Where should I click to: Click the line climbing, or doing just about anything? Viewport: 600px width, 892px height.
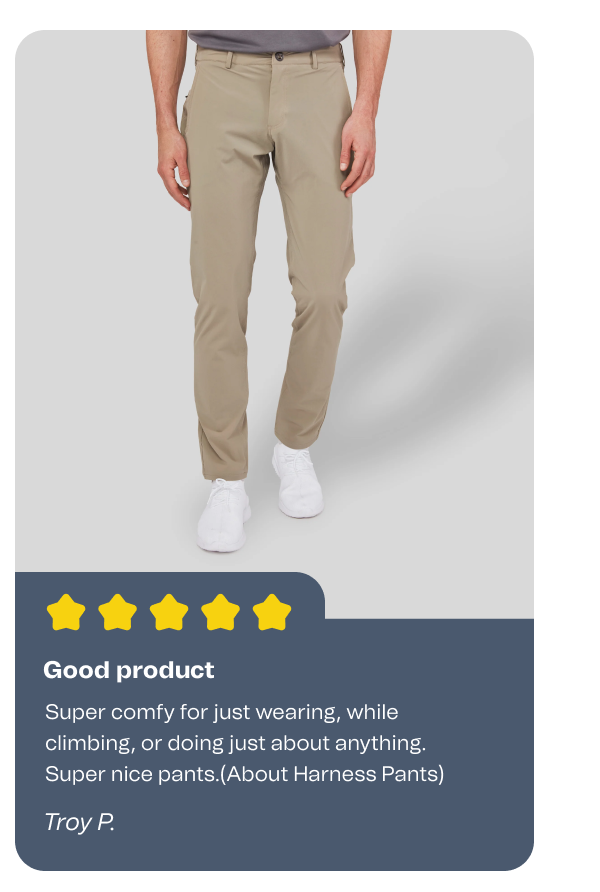click(235, 744)
